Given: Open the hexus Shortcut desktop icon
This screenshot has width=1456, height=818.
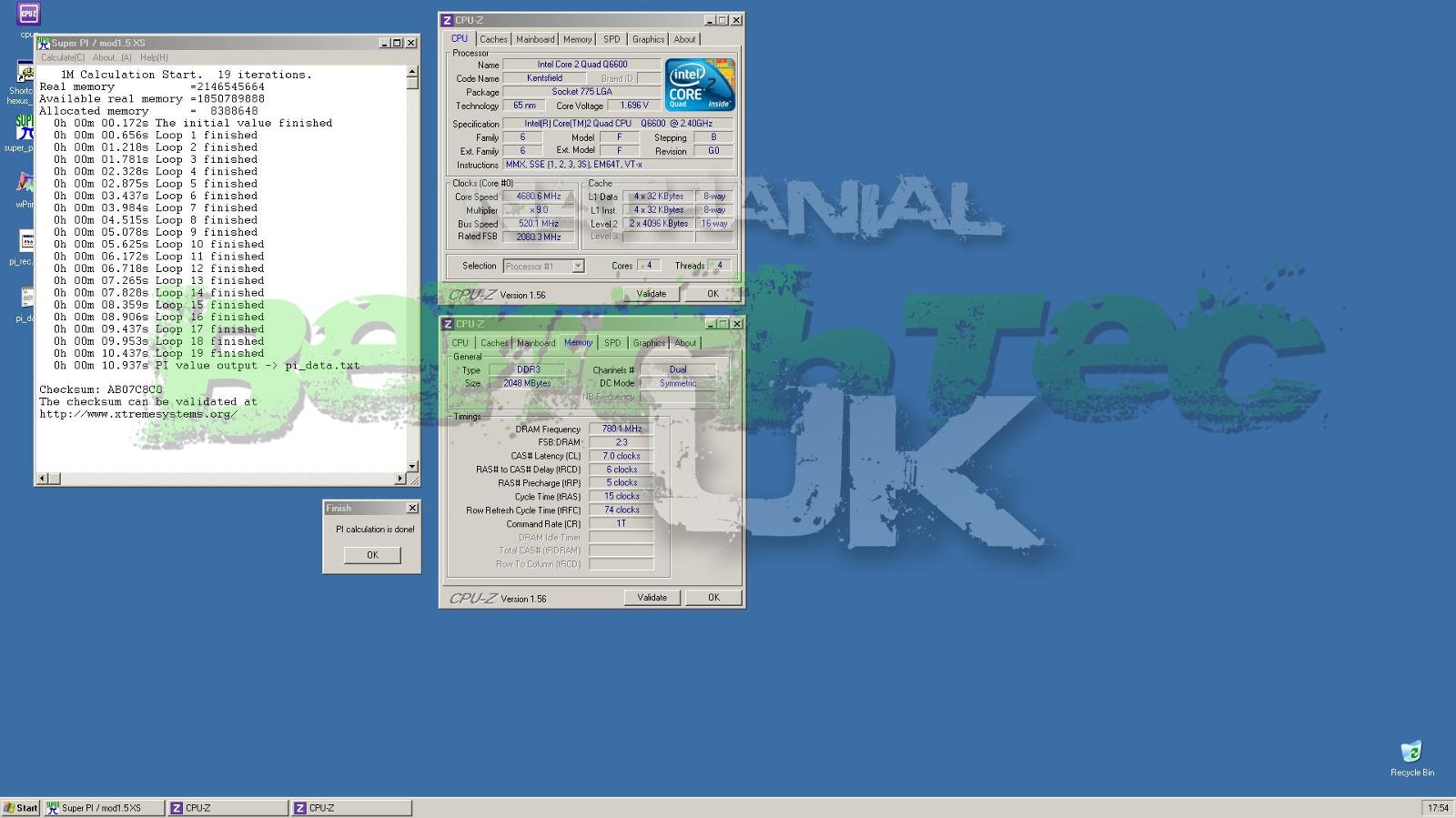Looking at the screenshot, I should pyautogui.click(x=24, y=73).
